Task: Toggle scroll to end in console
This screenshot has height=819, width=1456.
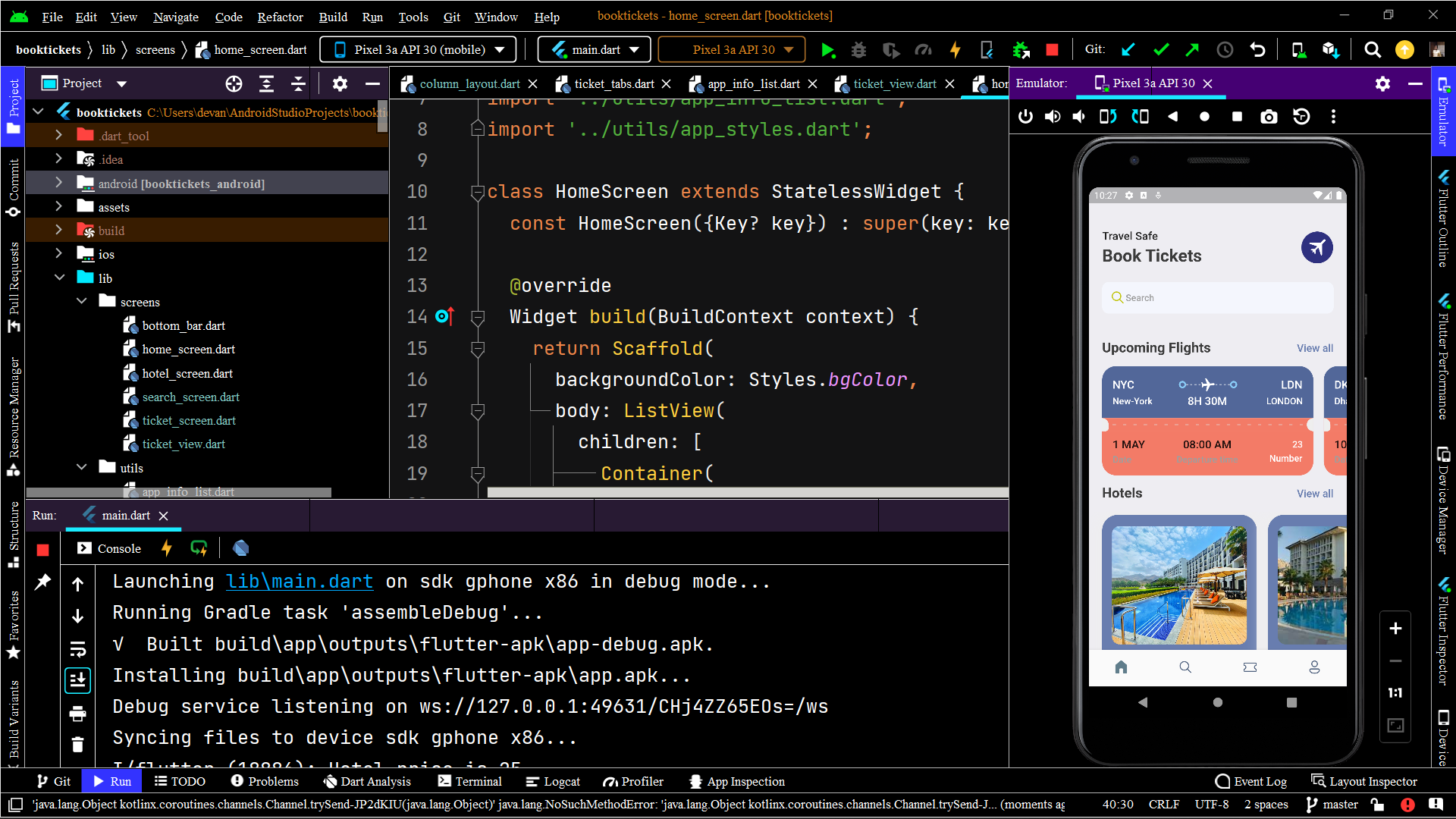Action: click(x=77, y=680)
